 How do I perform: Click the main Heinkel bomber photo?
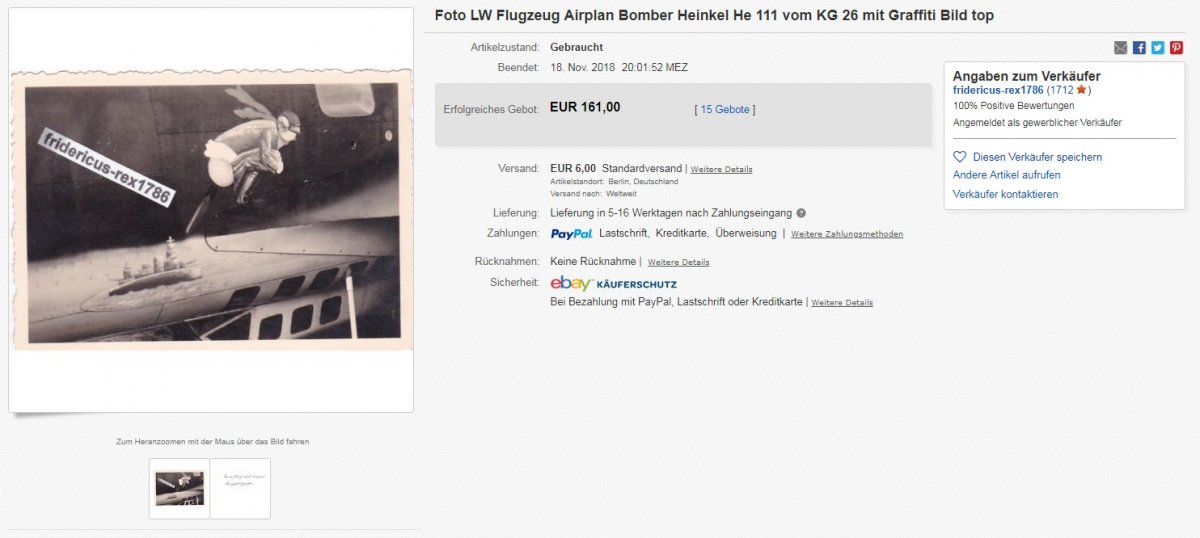click(x=211, y=210)
